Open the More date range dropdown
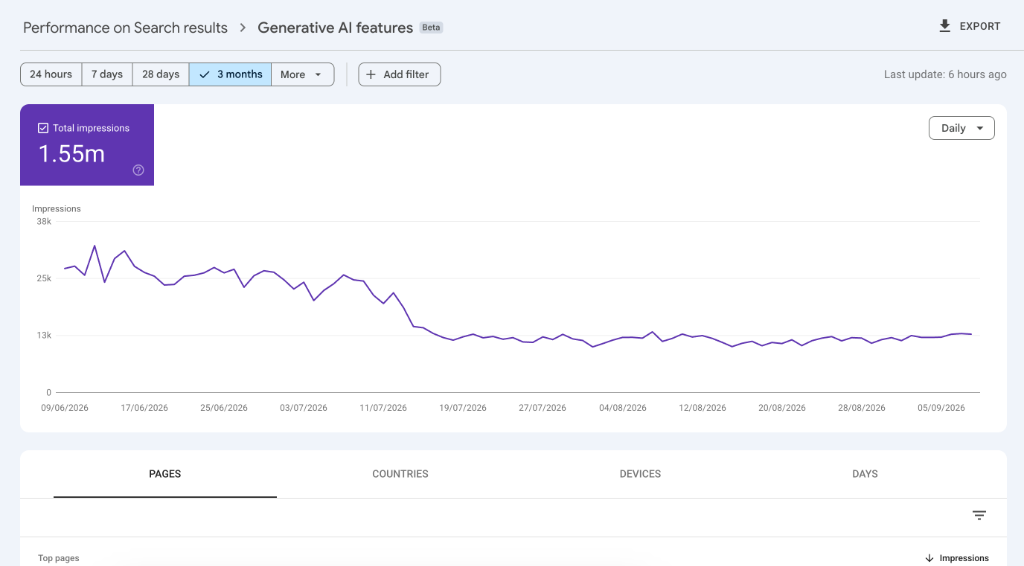The height and width of the screenshot is (566, 1024). coord(302,74)
